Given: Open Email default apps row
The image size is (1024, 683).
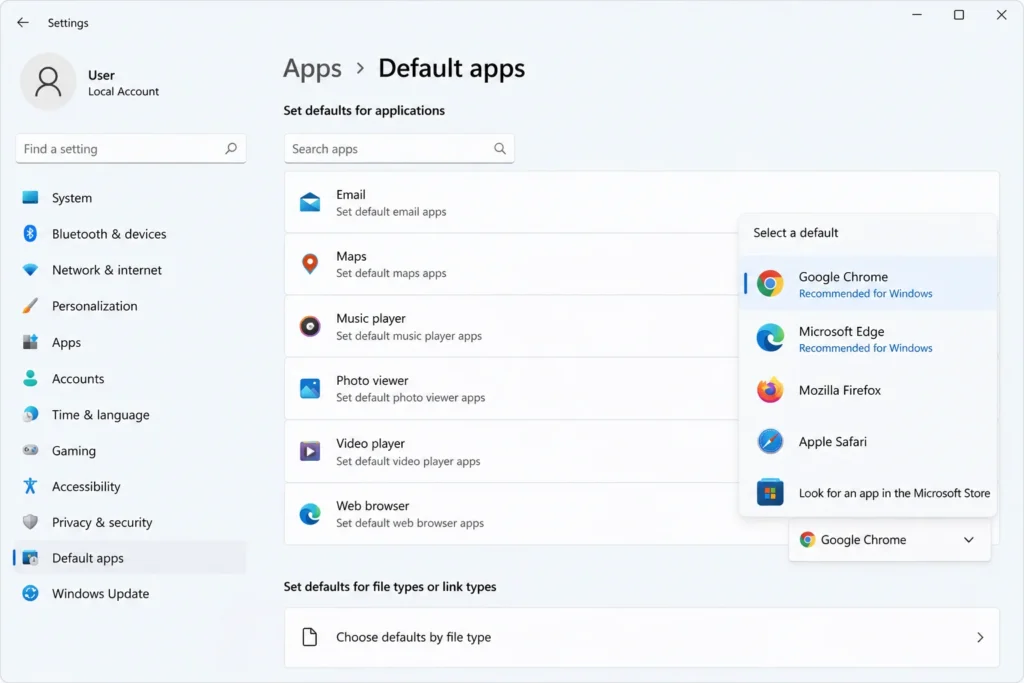Looking at the screenshot, I should [x=641, y=202].
